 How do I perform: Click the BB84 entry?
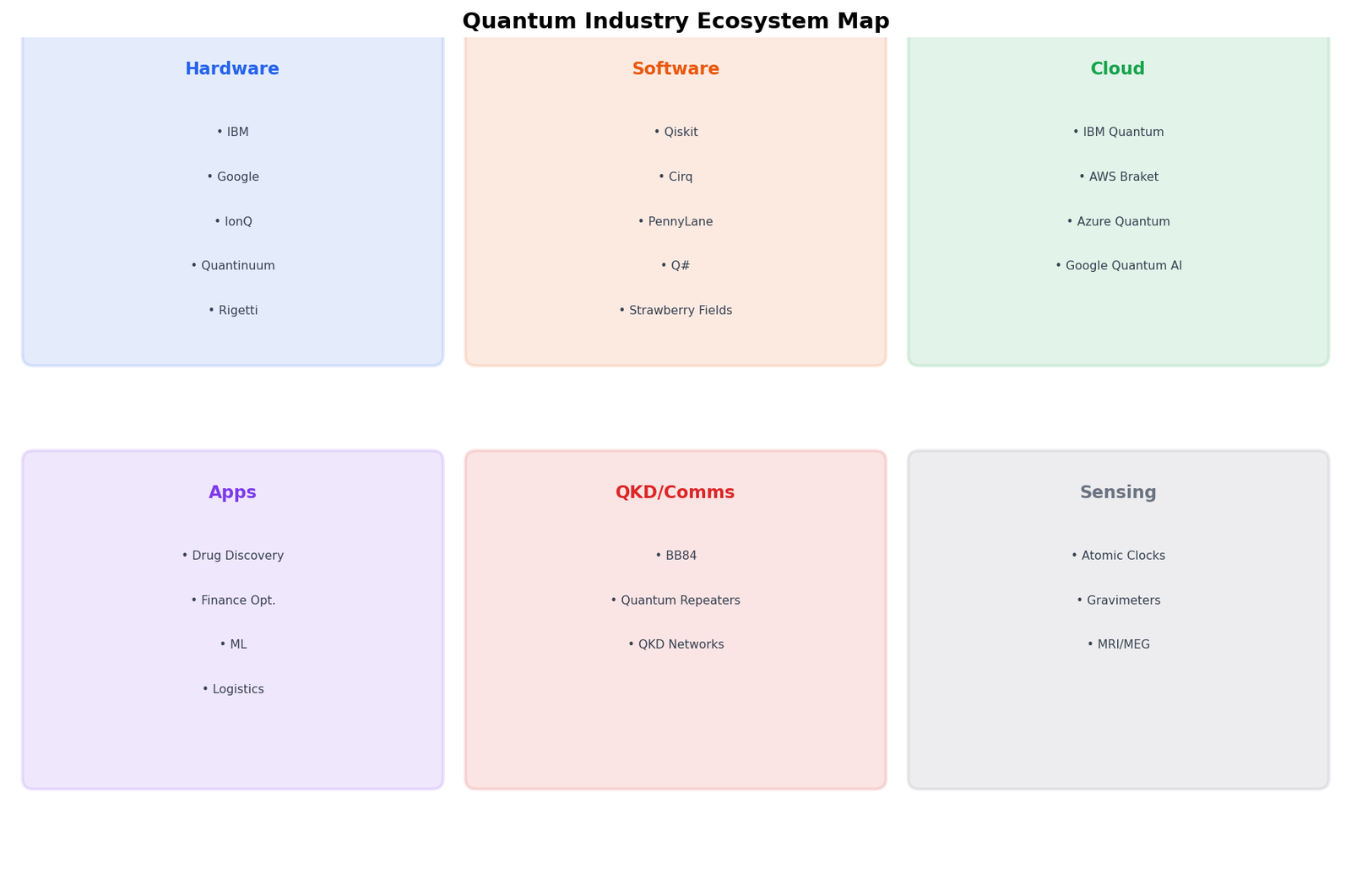675,556
